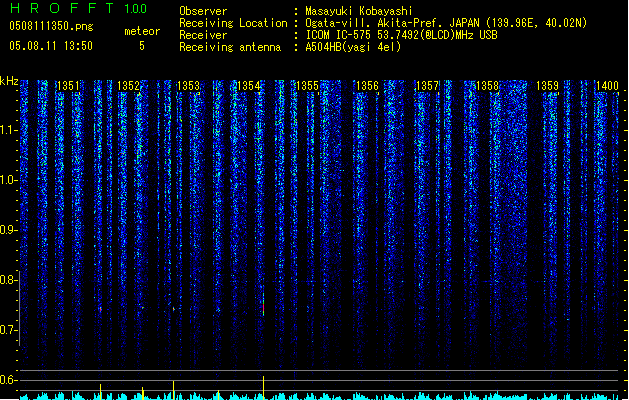Click the 1354 time marker

248,85
